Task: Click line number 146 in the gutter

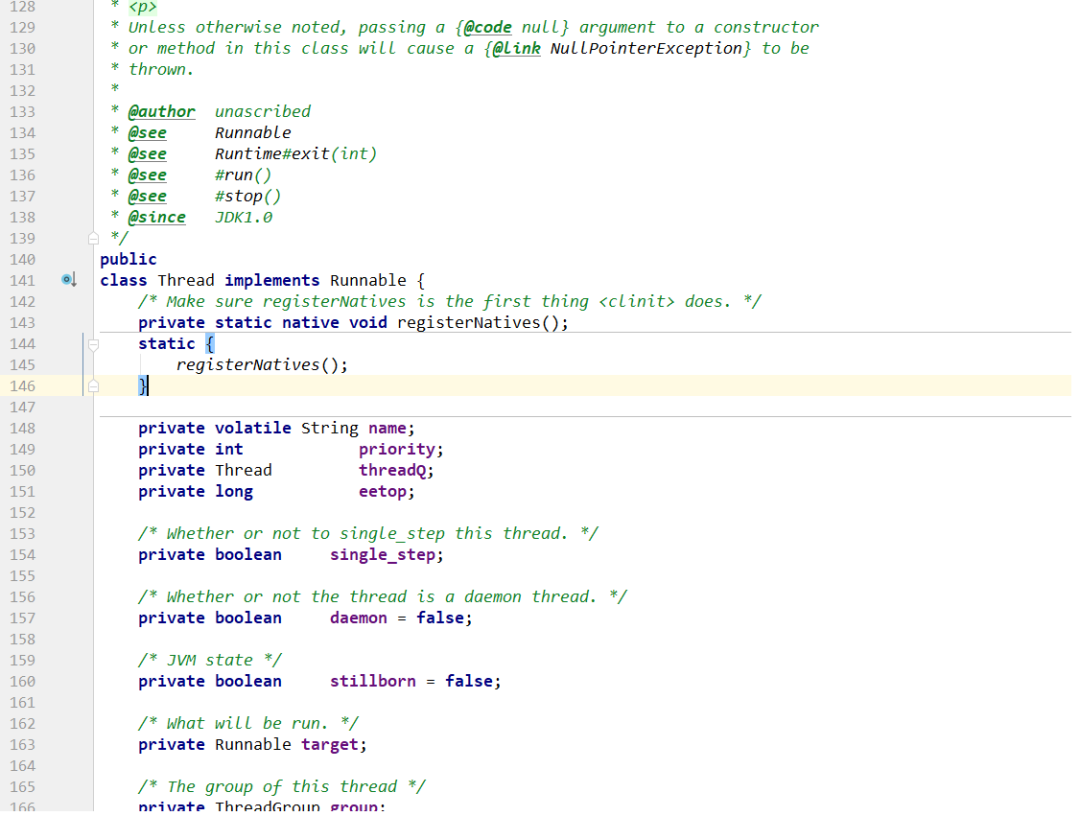Action: tap(23, 386)
